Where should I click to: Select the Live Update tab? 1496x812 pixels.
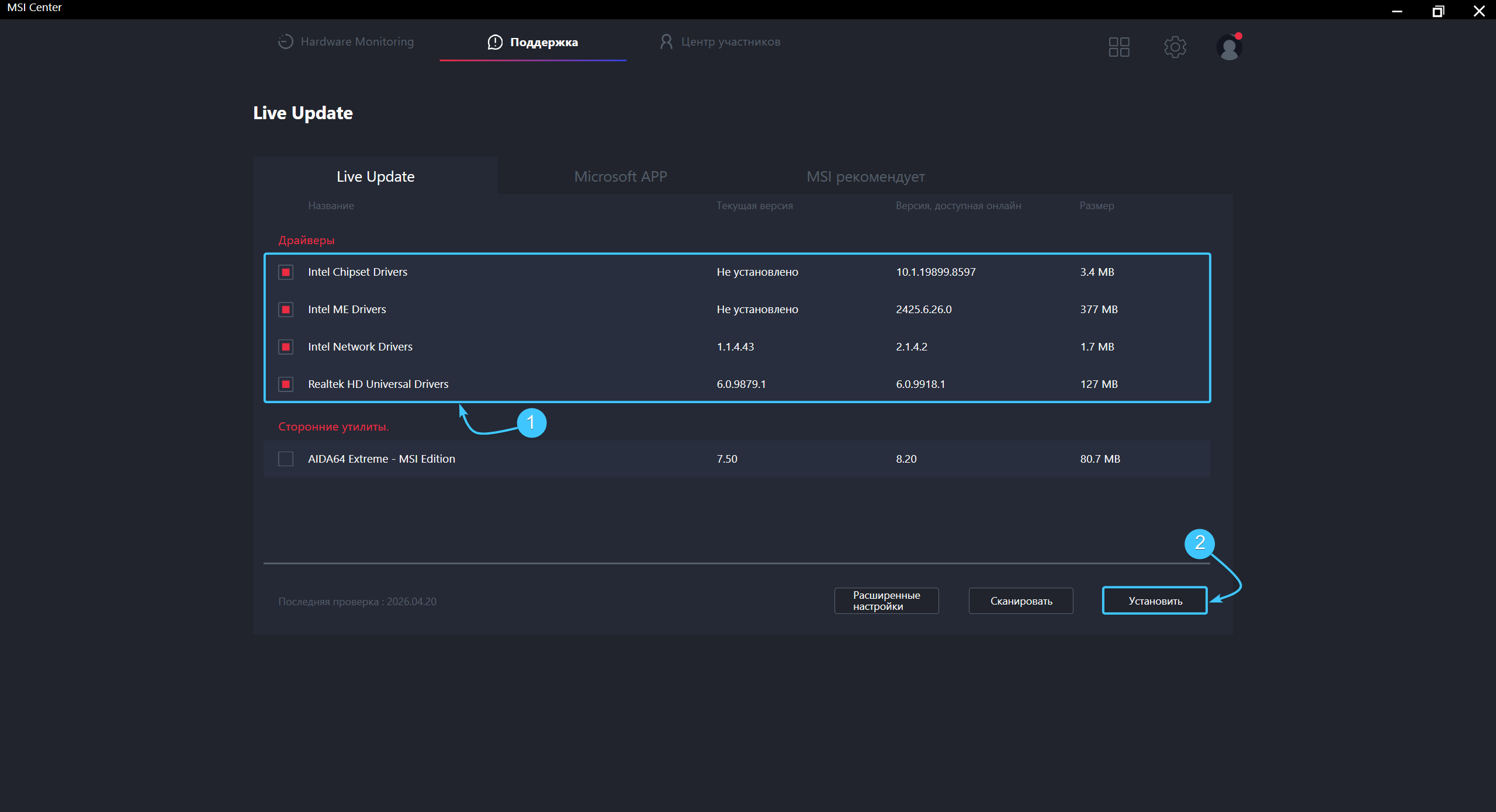(375, 176)
